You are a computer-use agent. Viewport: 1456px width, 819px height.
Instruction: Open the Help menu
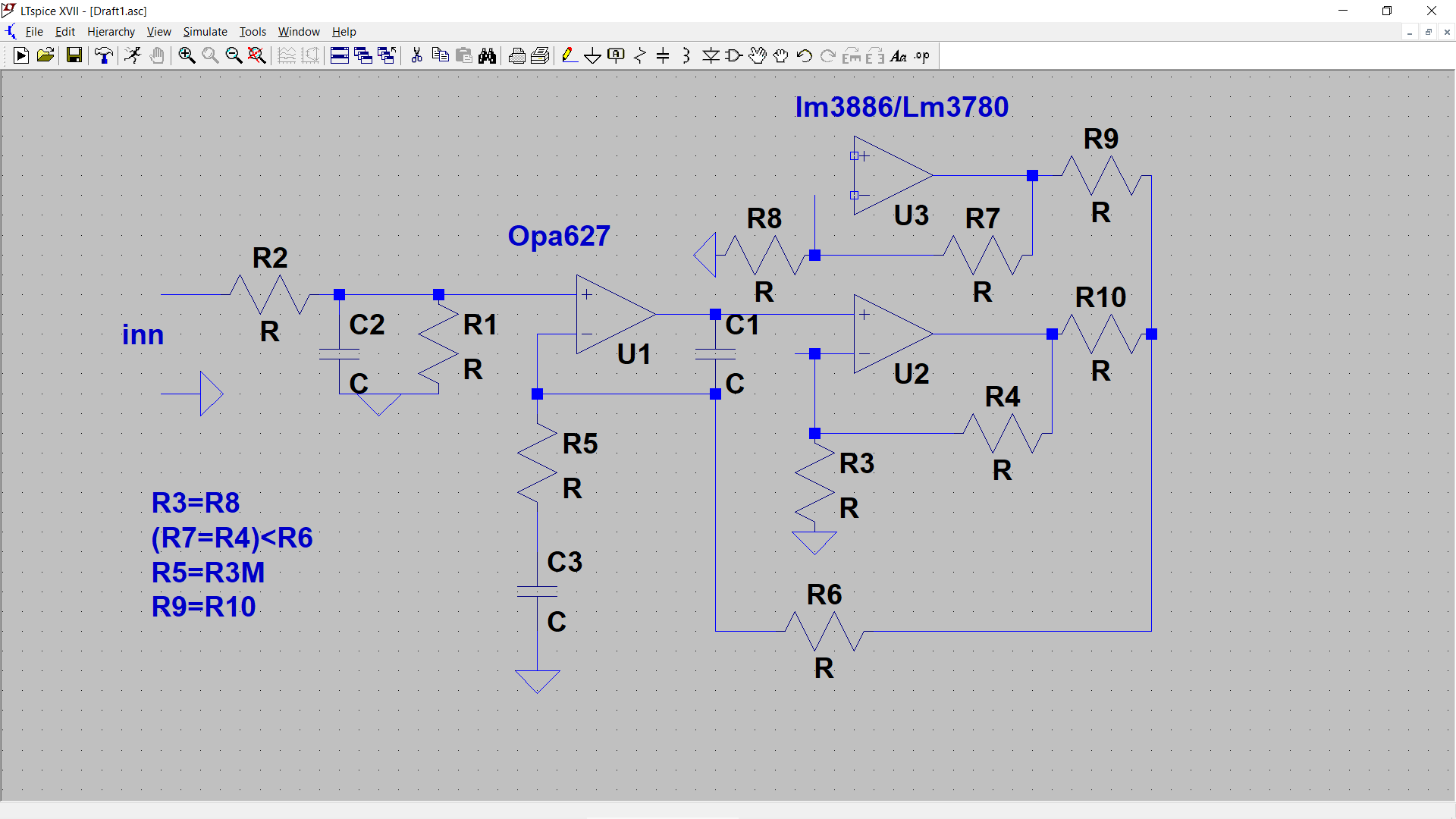(344, 31)
